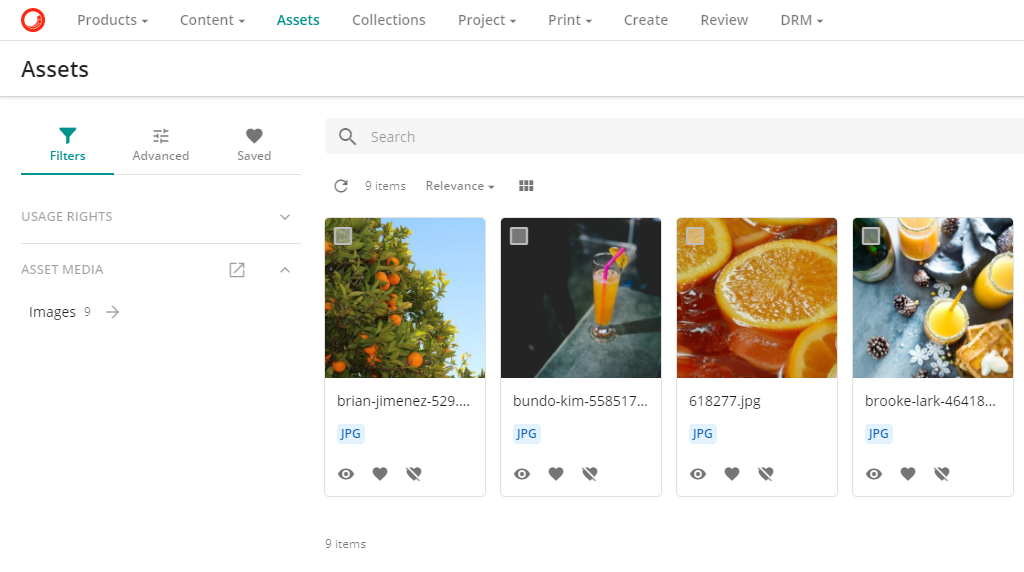Open Asset Media filter in external window
This screenshot has height=572, width=1024.
coord(237,270)
